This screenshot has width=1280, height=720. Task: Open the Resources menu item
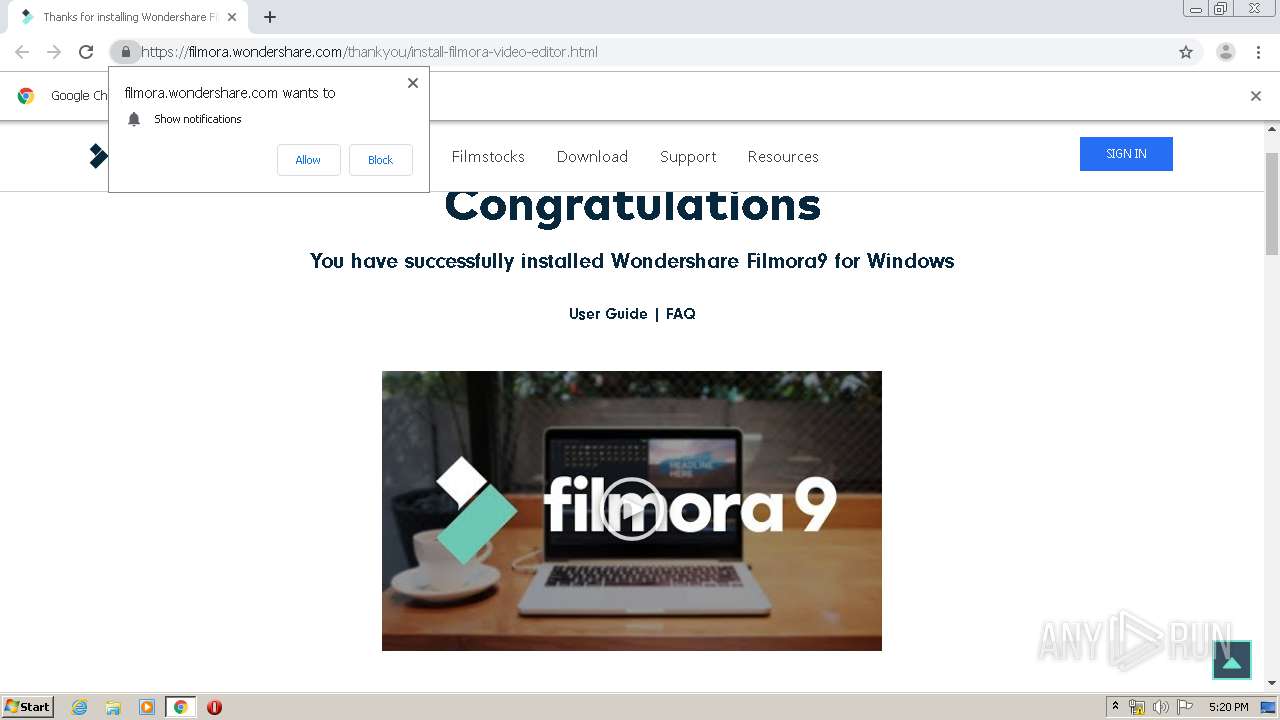click(783, 156)
